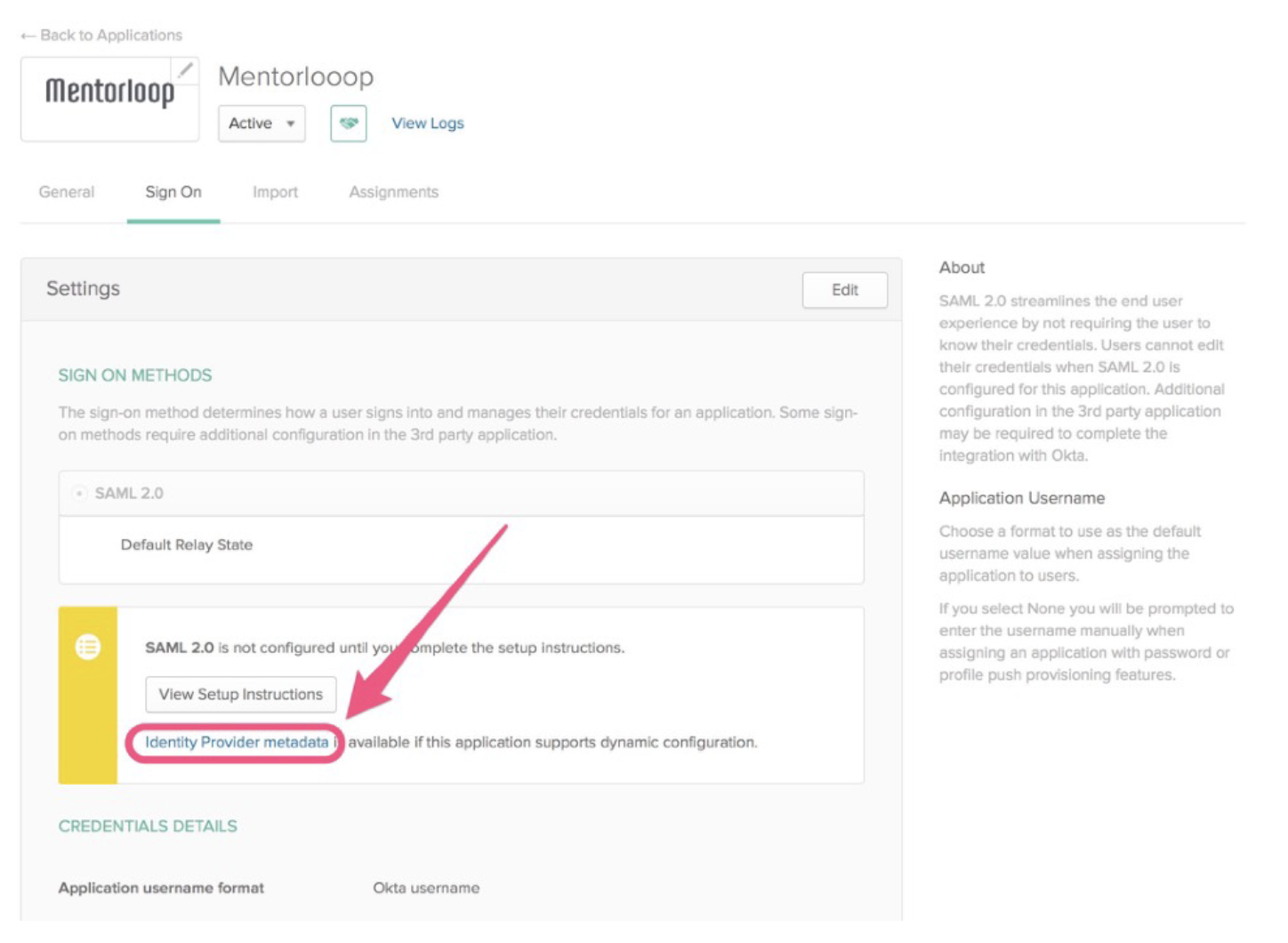
Task: Switch to the General tab
Action: point(66,192)
